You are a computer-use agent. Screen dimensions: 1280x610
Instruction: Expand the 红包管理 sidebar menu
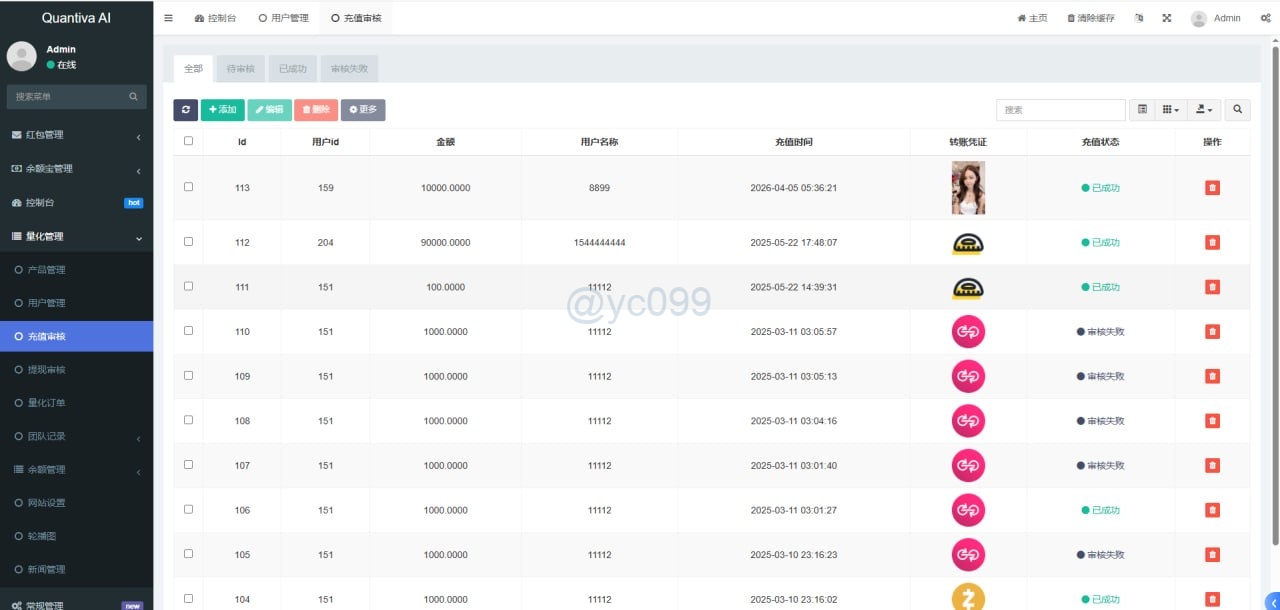point(76,135)
